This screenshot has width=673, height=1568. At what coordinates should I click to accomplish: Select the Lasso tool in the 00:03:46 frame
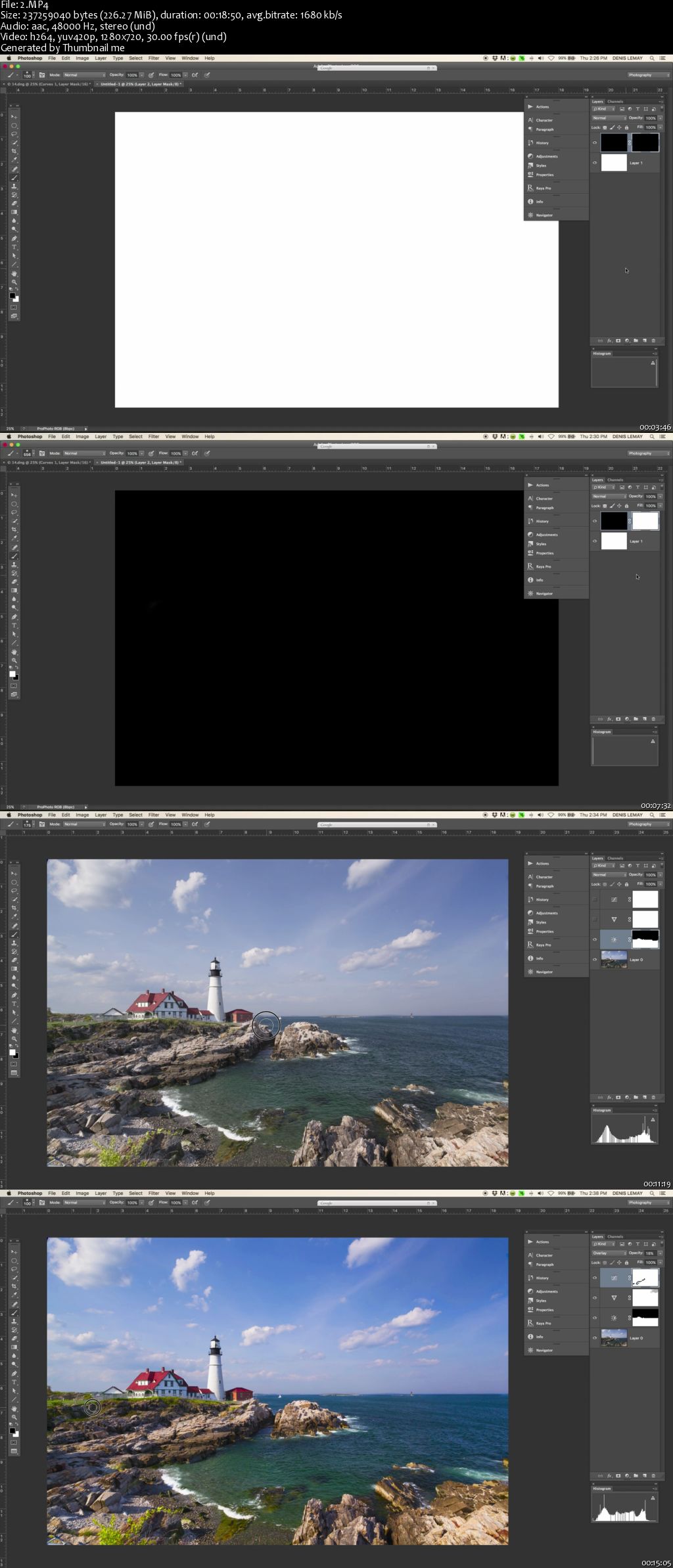click(x=14, y=133)
